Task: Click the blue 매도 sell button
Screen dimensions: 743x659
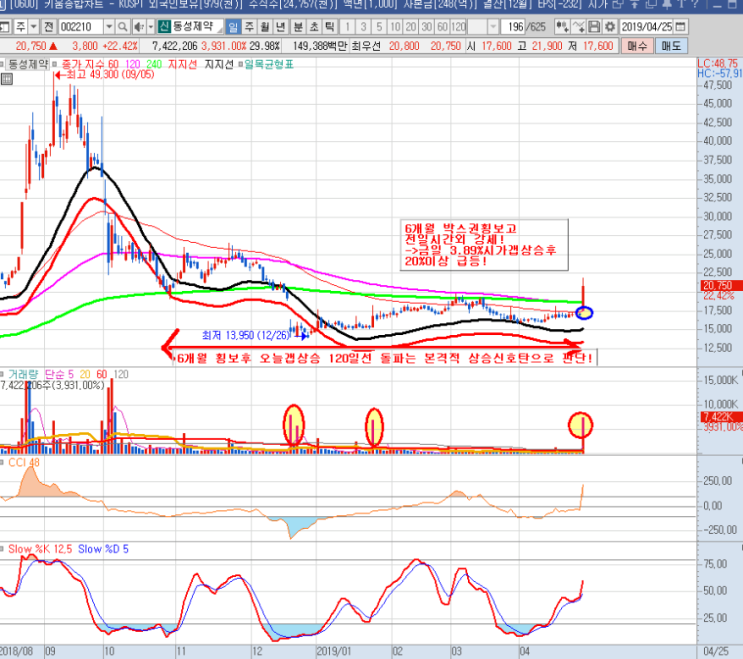Action: click(671, 46)
